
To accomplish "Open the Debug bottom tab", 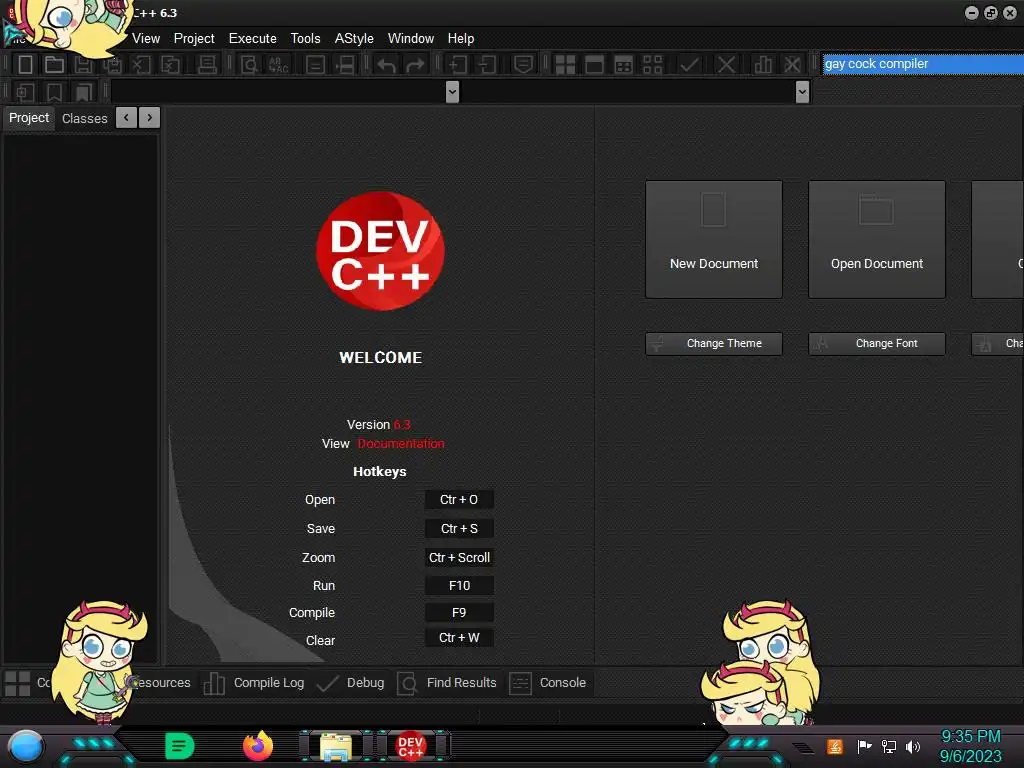I will [x=350, y=683].
